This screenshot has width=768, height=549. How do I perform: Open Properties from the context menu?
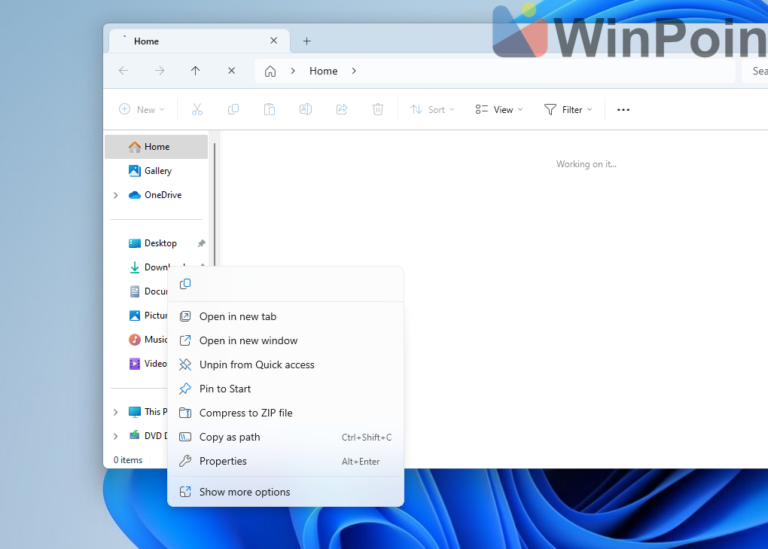pyautogui.click(x=286, y=461)
